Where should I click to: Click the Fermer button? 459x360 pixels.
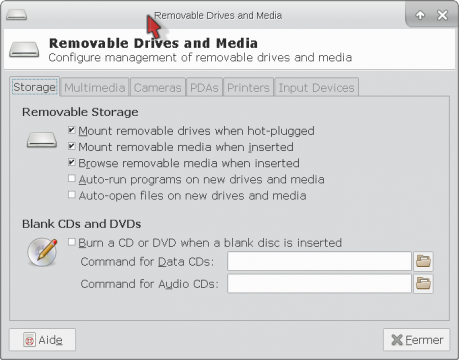[x=417, y=340]
